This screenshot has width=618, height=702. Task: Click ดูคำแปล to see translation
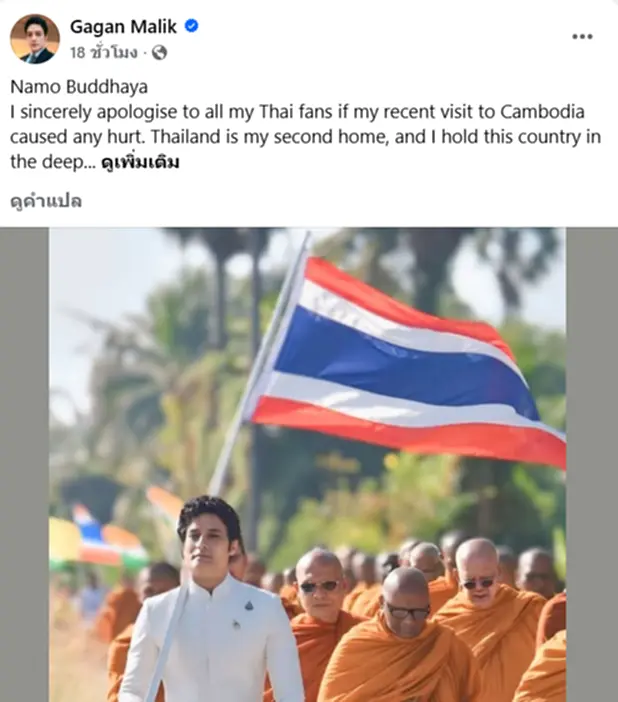point(46,201)
